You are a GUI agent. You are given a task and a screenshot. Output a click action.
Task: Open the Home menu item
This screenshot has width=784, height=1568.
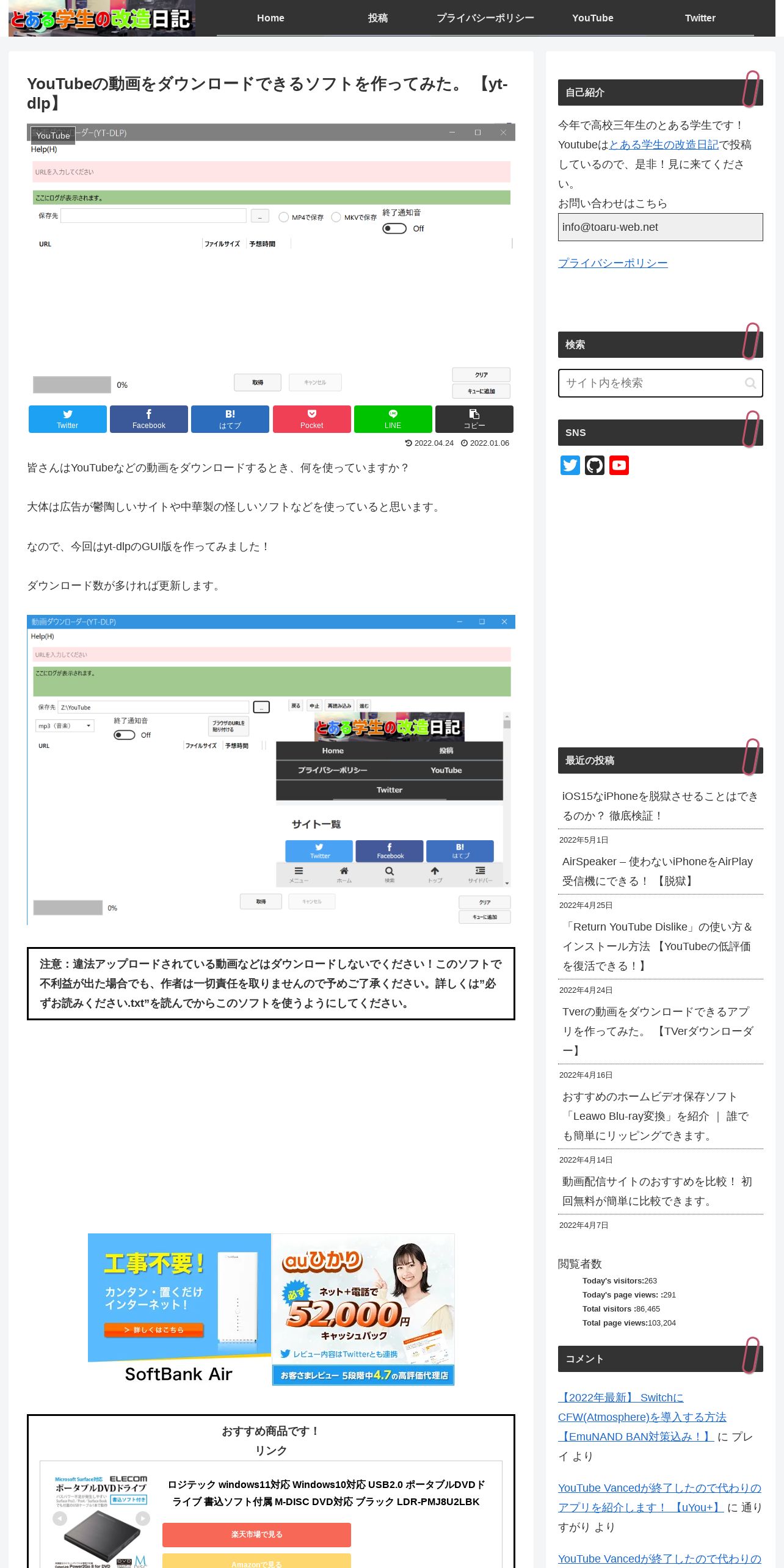pyautogui.click(x=270, y=18)
